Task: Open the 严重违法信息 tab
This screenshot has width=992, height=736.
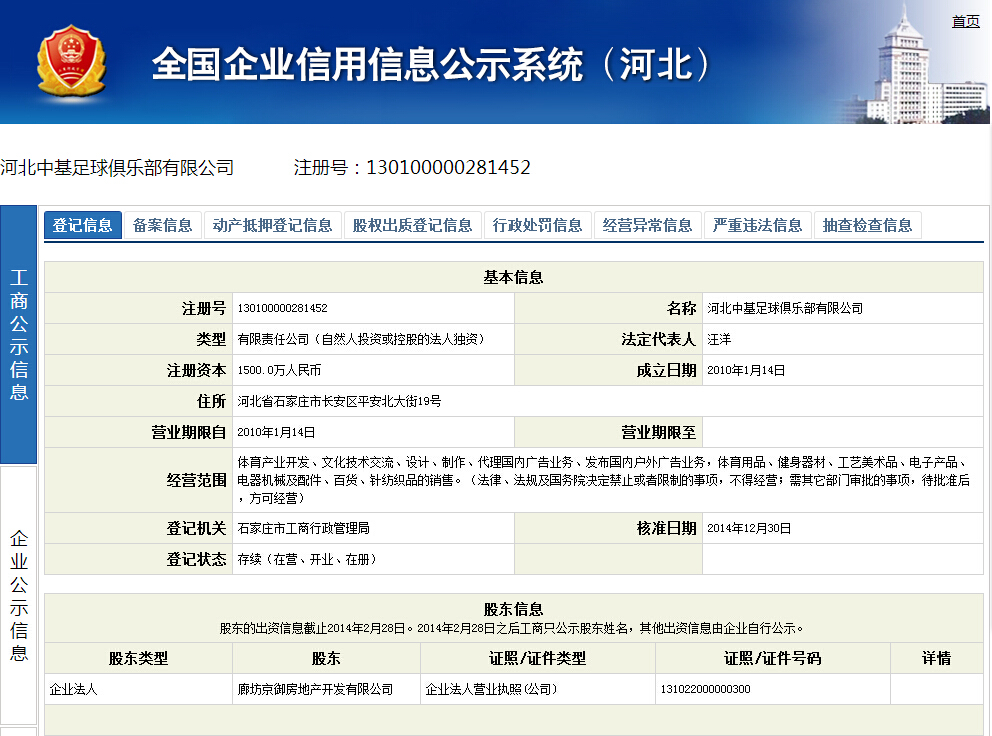Action: click(757, 225)
